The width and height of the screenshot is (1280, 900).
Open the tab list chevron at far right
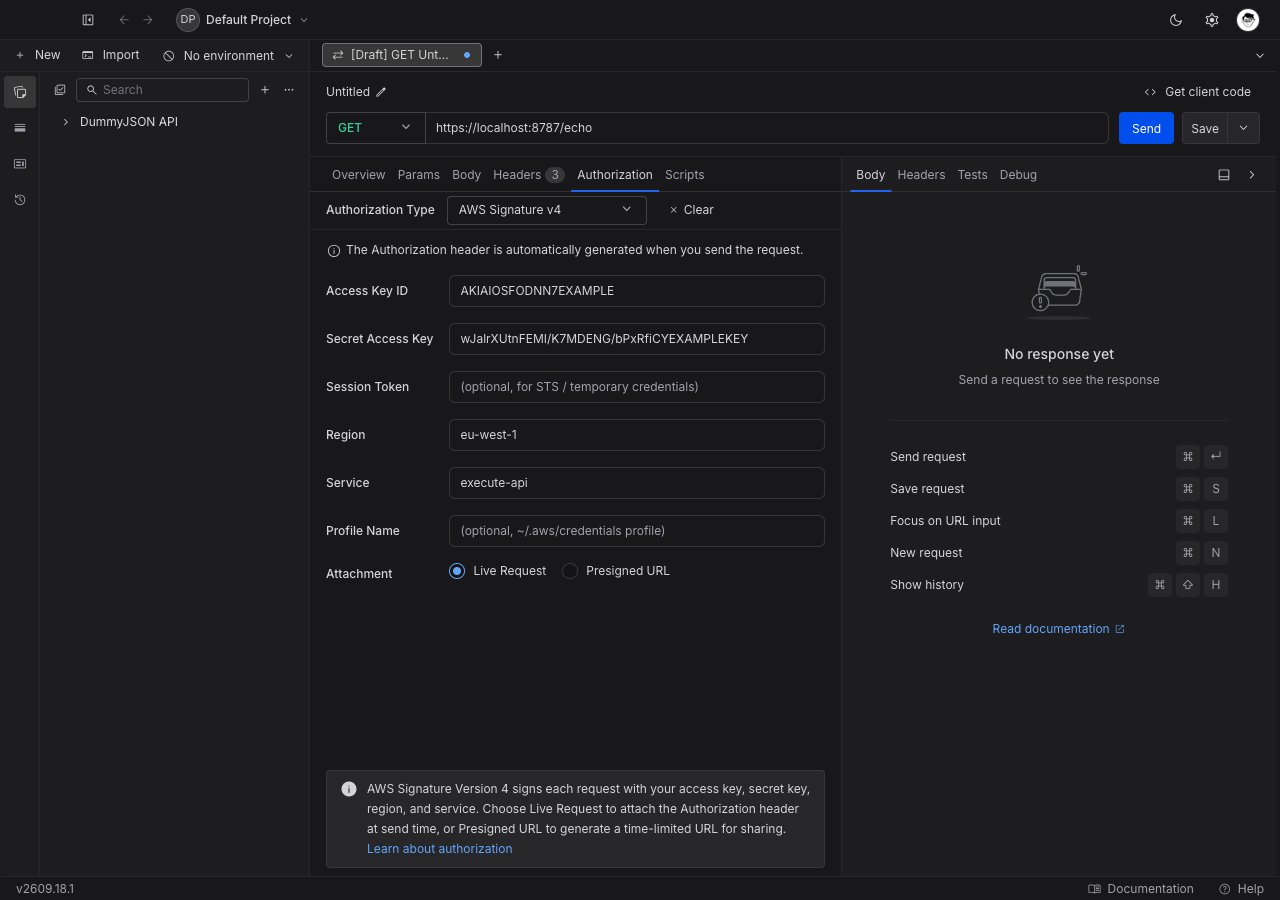tap(1259, 55)
